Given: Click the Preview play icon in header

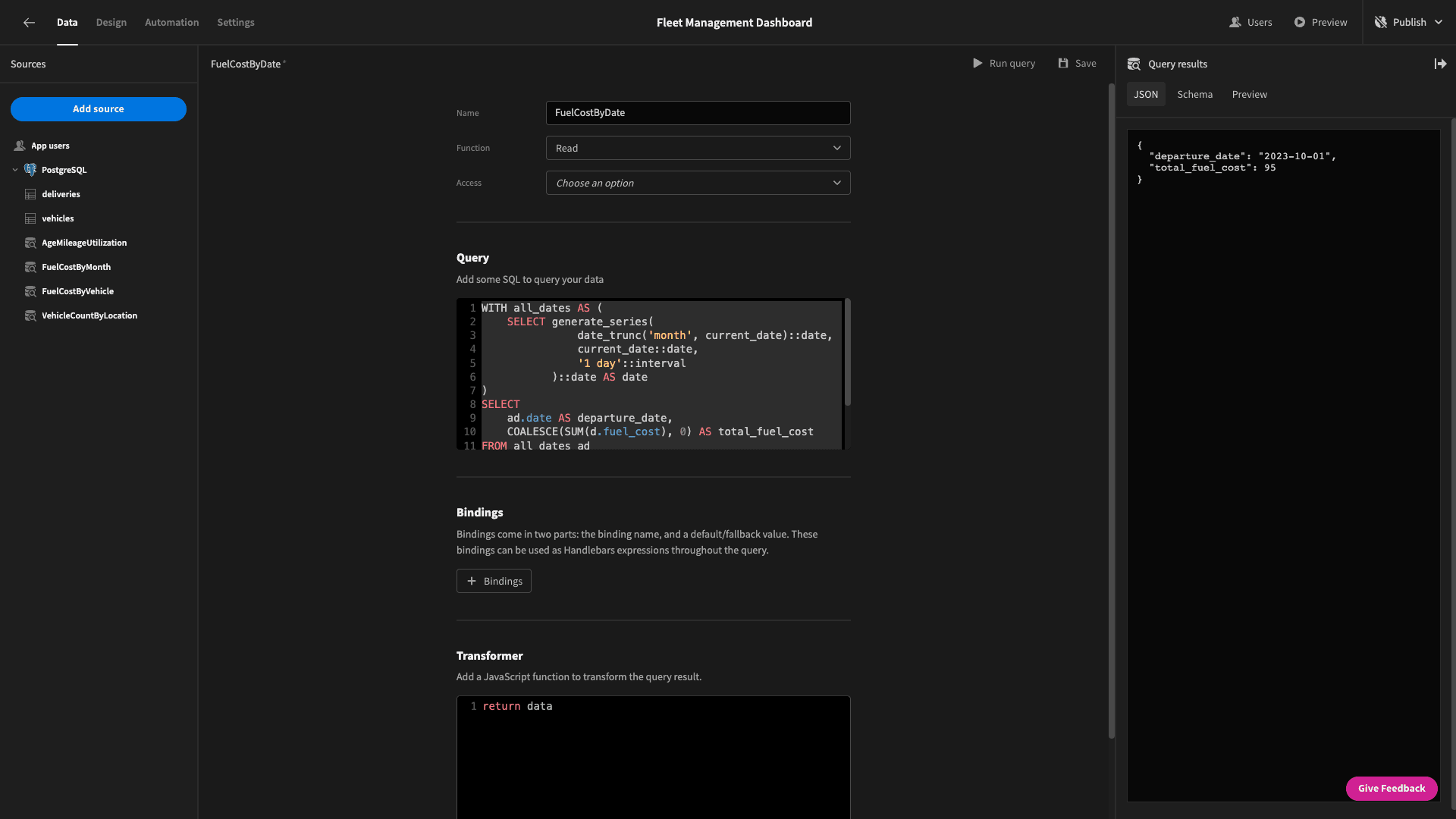Looking at the screenshot, I should (1300, 22).
